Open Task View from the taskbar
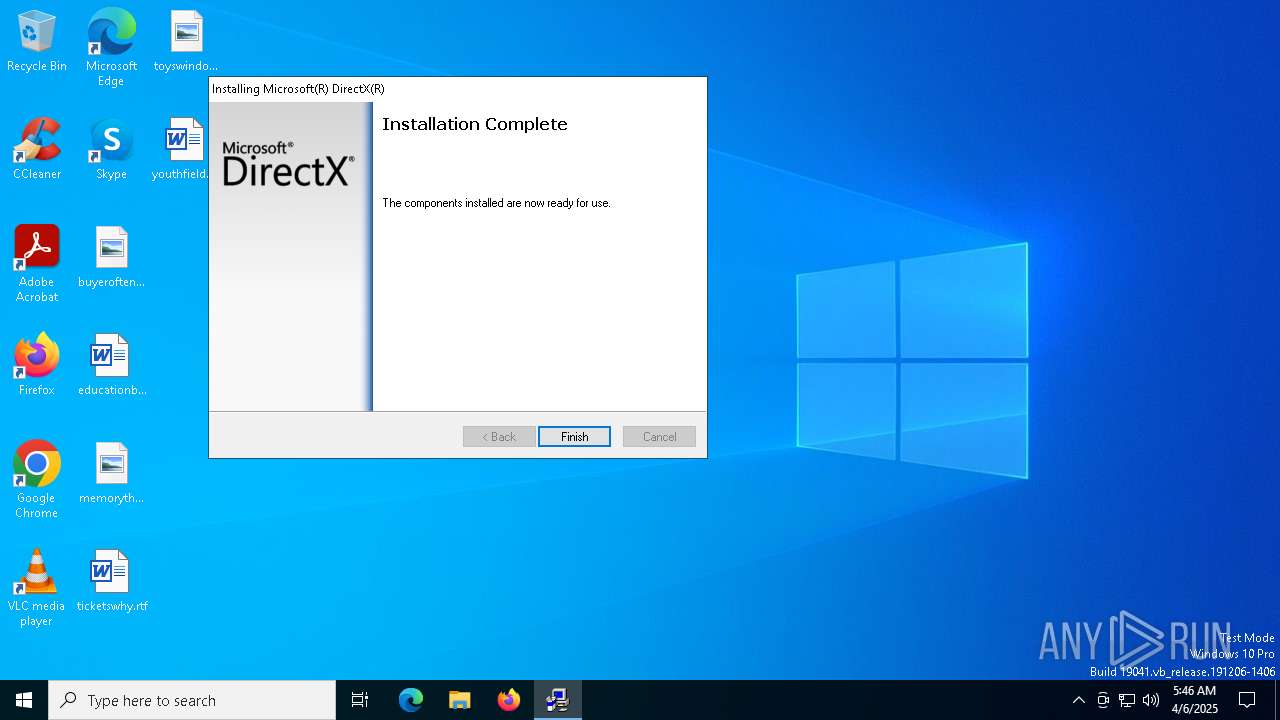The image size is (1280, 720). coord(360,700)
